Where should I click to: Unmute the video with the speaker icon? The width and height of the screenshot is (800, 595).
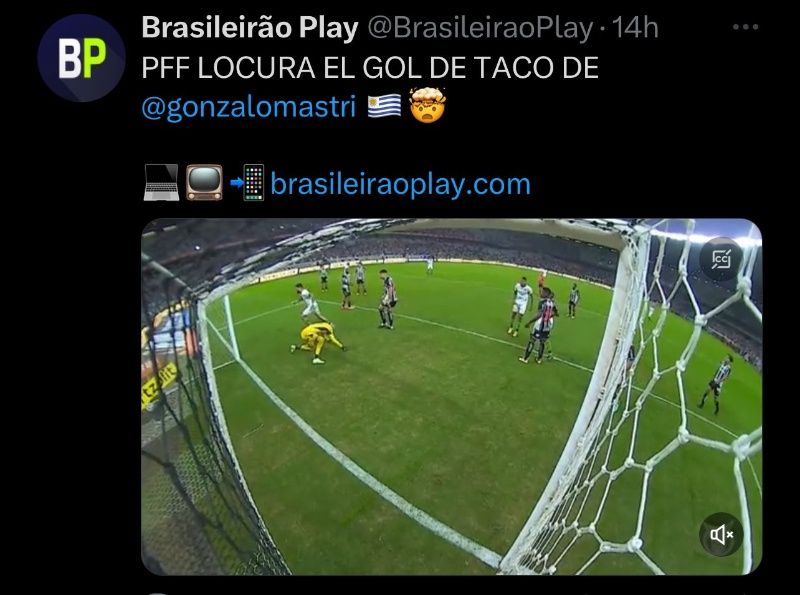tap(721, 534)
